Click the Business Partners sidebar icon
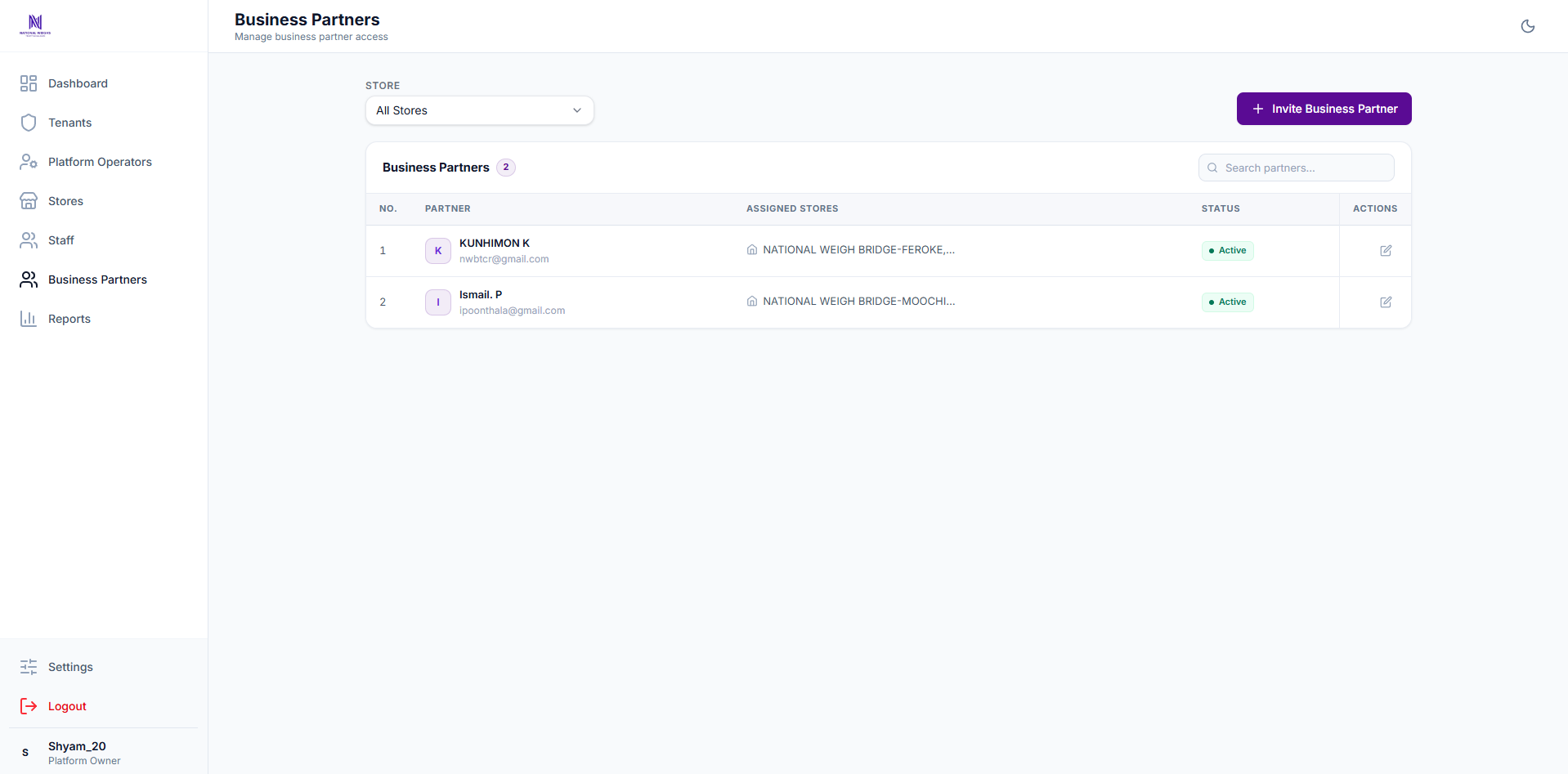The image size is (1568, 774). pyautogui.click(x=29, y=280)
